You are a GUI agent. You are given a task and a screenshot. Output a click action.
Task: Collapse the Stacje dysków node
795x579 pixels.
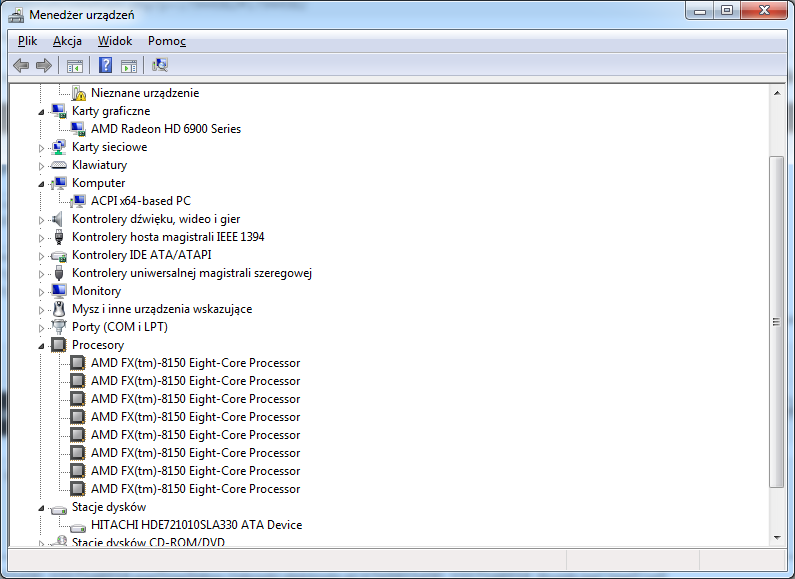(42, 508)
